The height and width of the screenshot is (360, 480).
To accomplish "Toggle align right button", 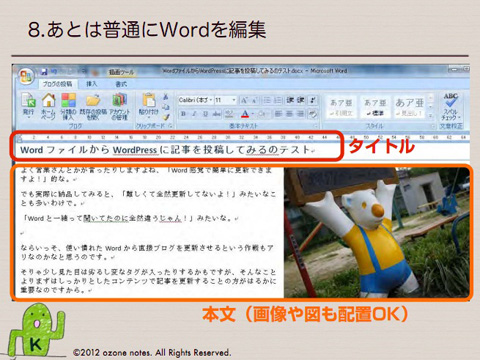I will point(300,114).
